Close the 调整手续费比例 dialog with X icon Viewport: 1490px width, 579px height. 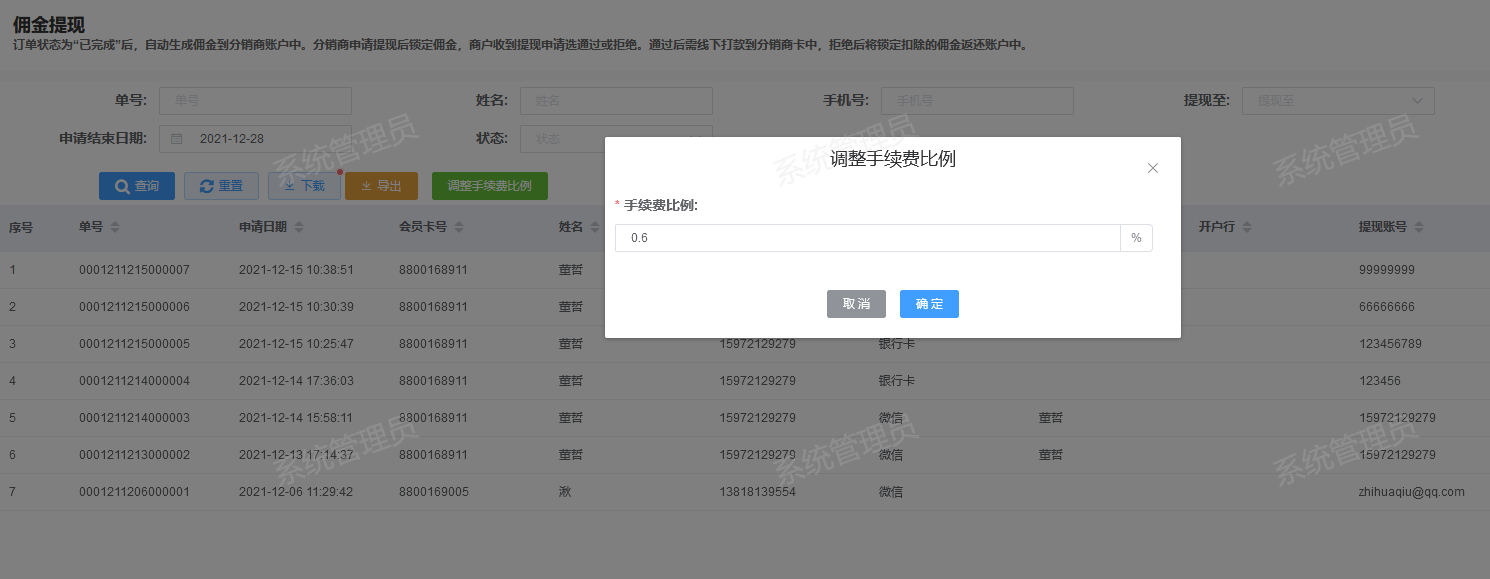pyautogui.click(x=1152, y=168)
